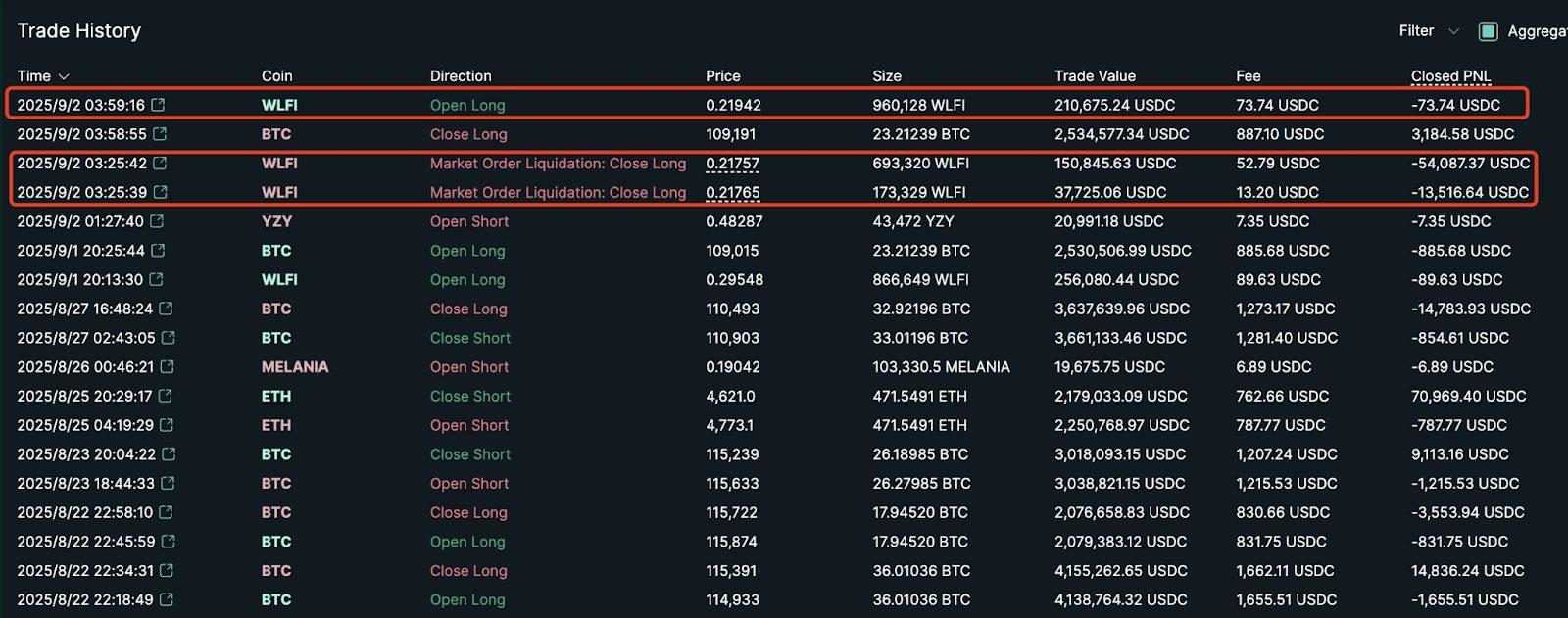The height and width of the screenshot is (618, 1568).
Task: Open explorer link for 8/26 MELANIA trade
Action: [168, 367]
